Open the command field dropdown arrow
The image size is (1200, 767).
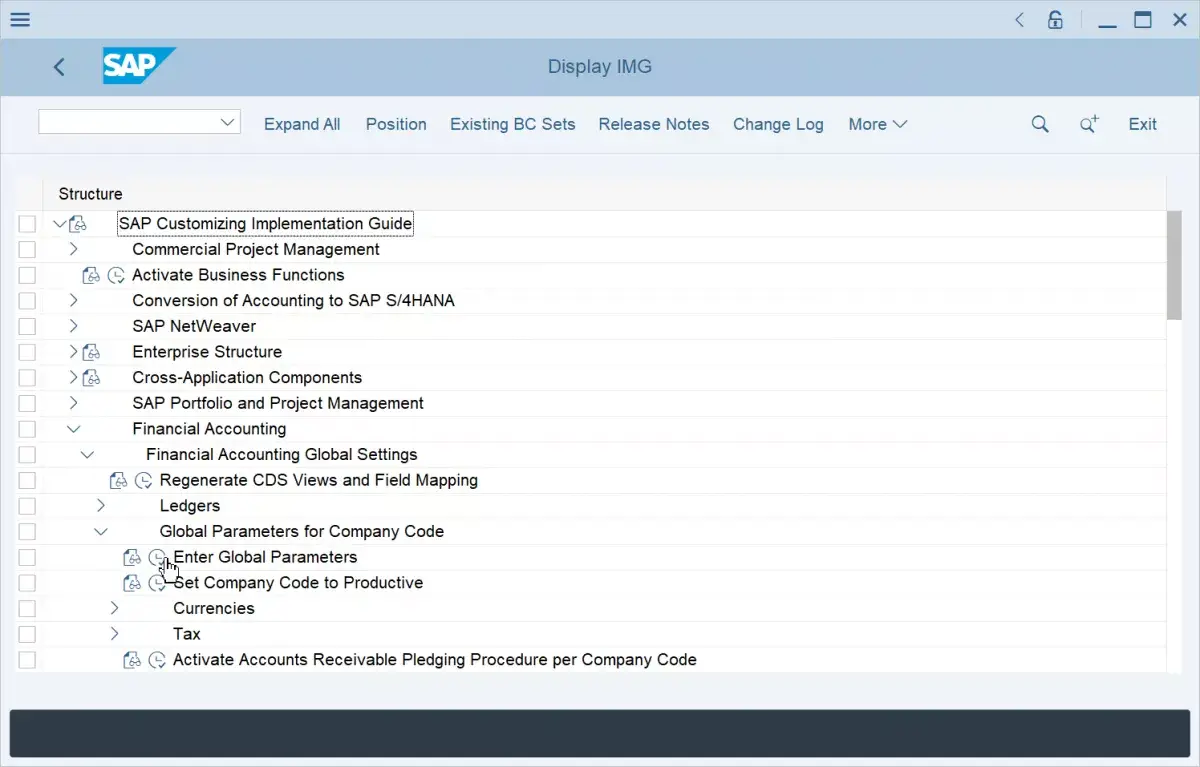(226, 122)
